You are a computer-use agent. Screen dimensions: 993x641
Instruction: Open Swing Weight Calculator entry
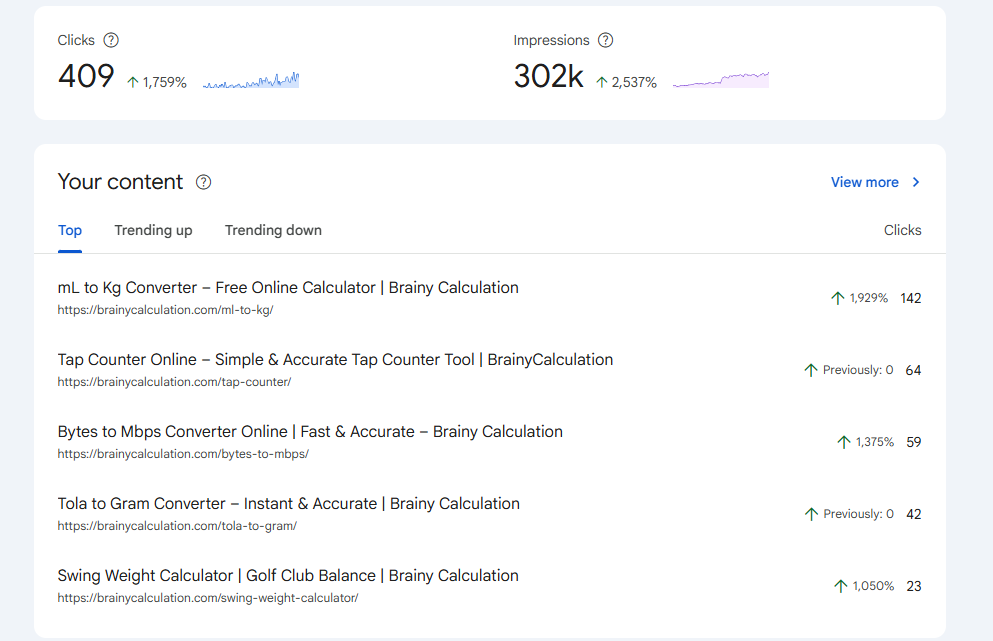coord(288,576)
